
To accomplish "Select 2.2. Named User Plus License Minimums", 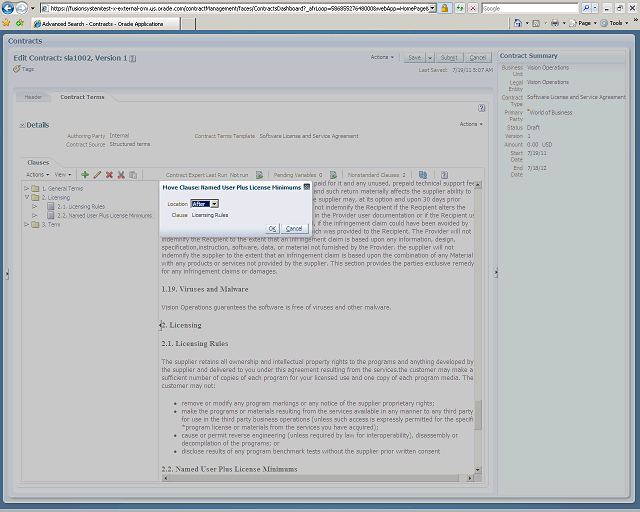I will tap(104, 215).
